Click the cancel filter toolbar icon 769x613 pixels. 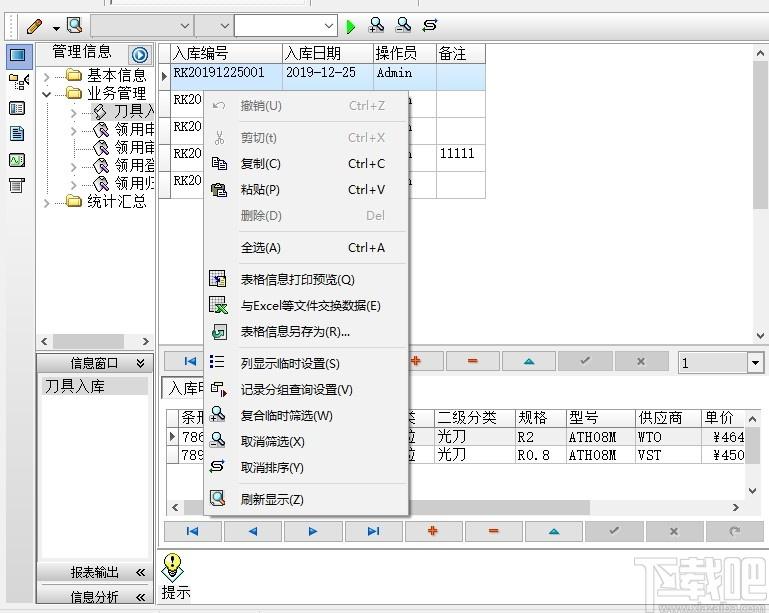point(403,26)
